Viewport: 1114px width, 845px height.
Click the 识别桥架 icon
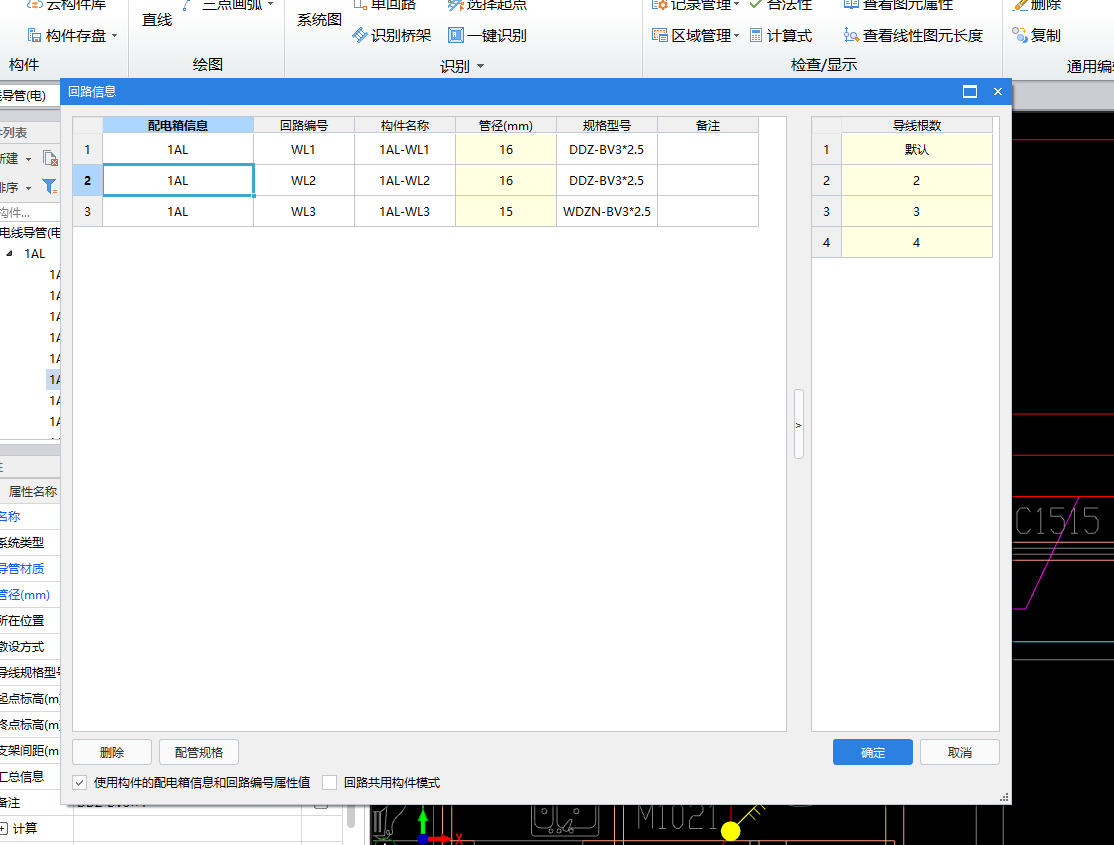(x=360, y=35)
